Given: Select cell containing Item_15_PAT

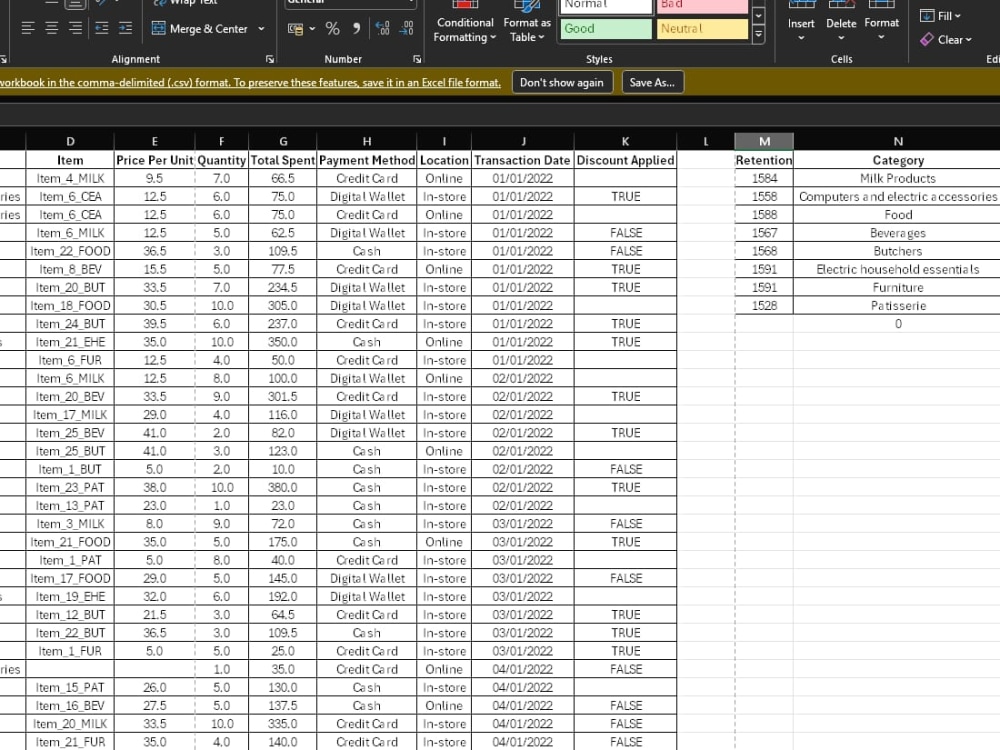Looking at the screenshot, I should point(70,688).
